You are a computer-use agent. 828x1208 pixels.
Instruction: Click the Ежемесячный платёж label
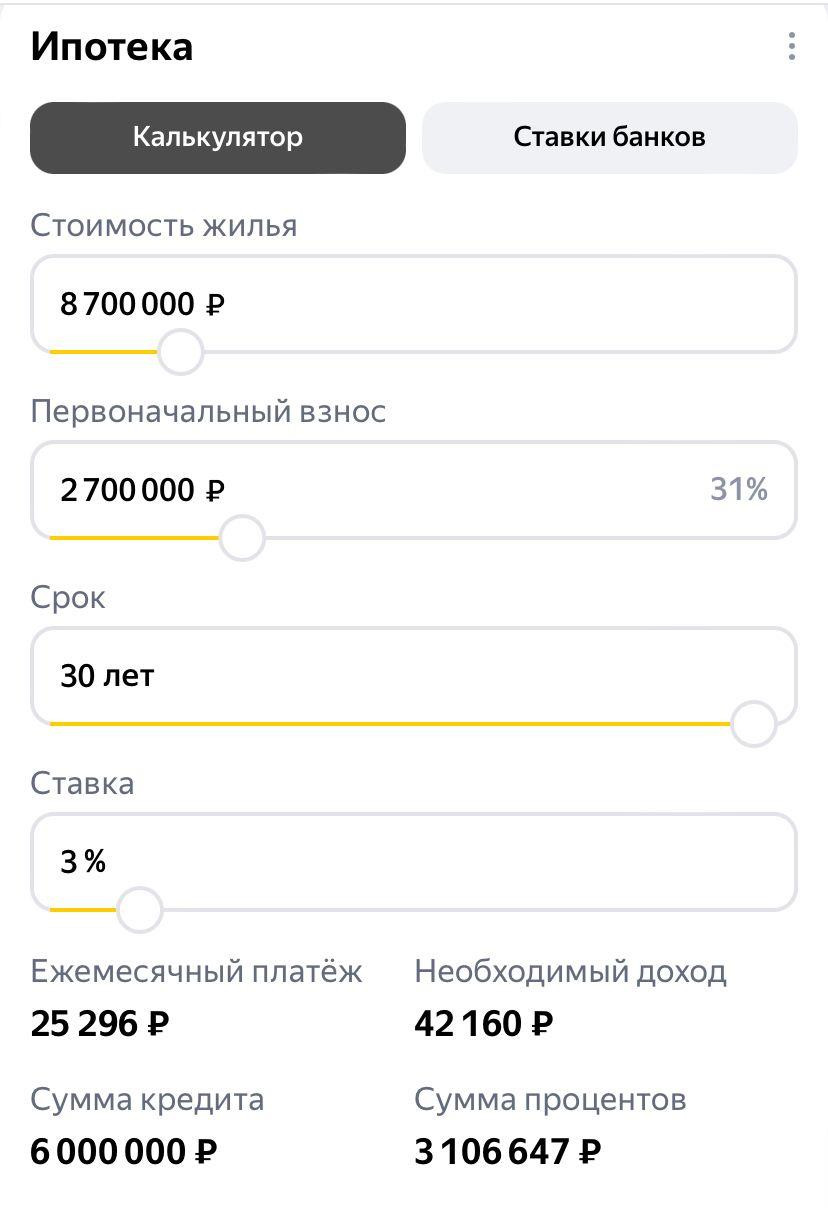click(x=197, y=971)
